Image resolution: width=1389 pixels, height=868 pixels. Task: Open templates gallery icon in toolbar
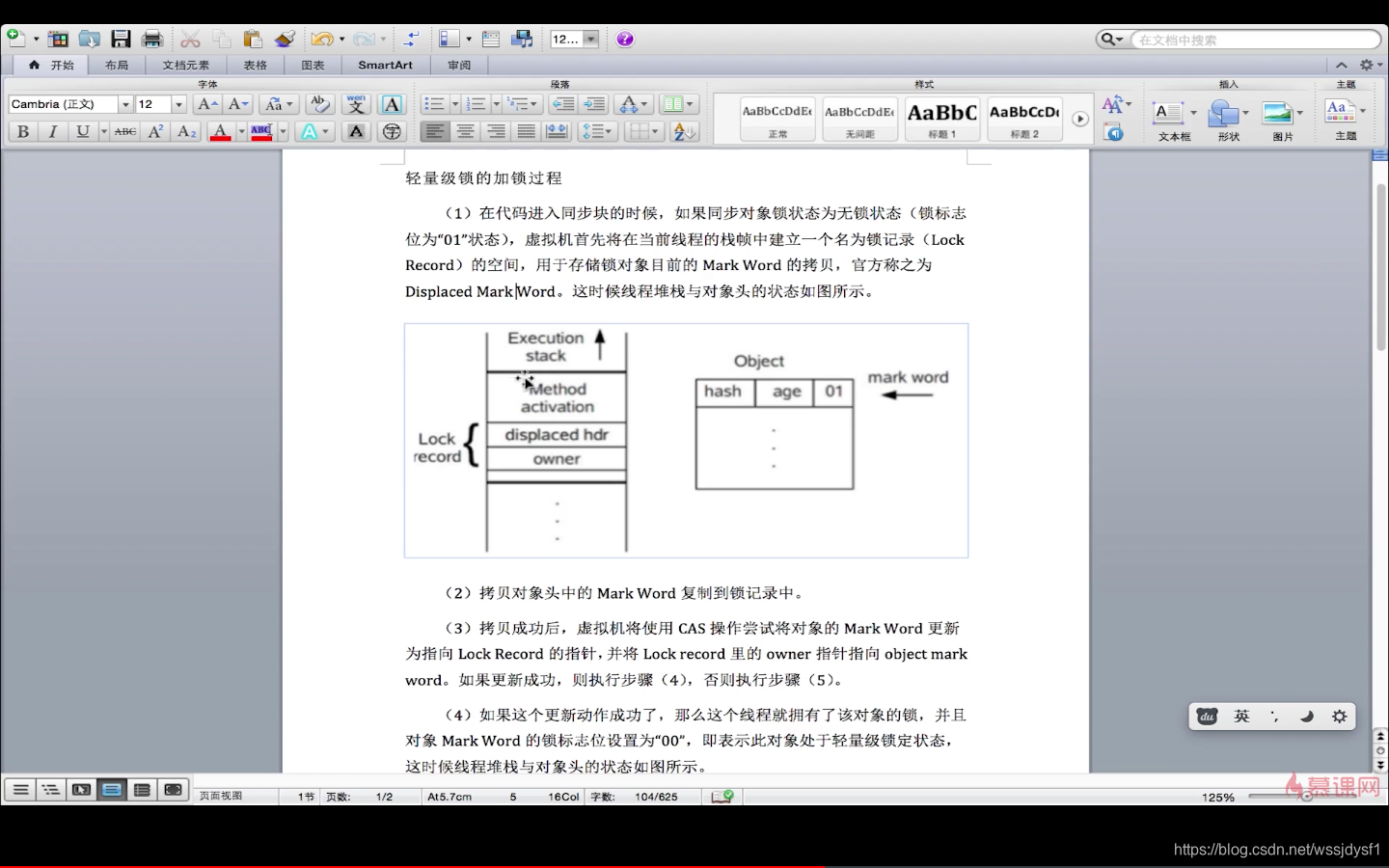coord(58,39)
